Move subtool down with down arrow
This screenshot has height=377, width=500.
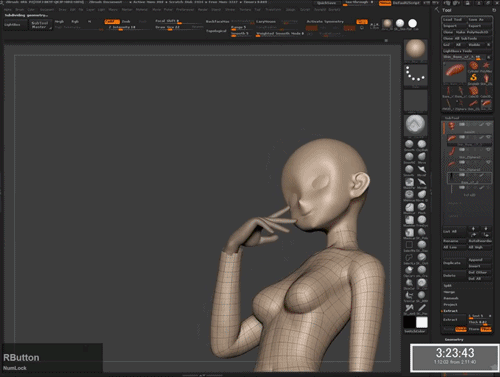pos(485,229)
